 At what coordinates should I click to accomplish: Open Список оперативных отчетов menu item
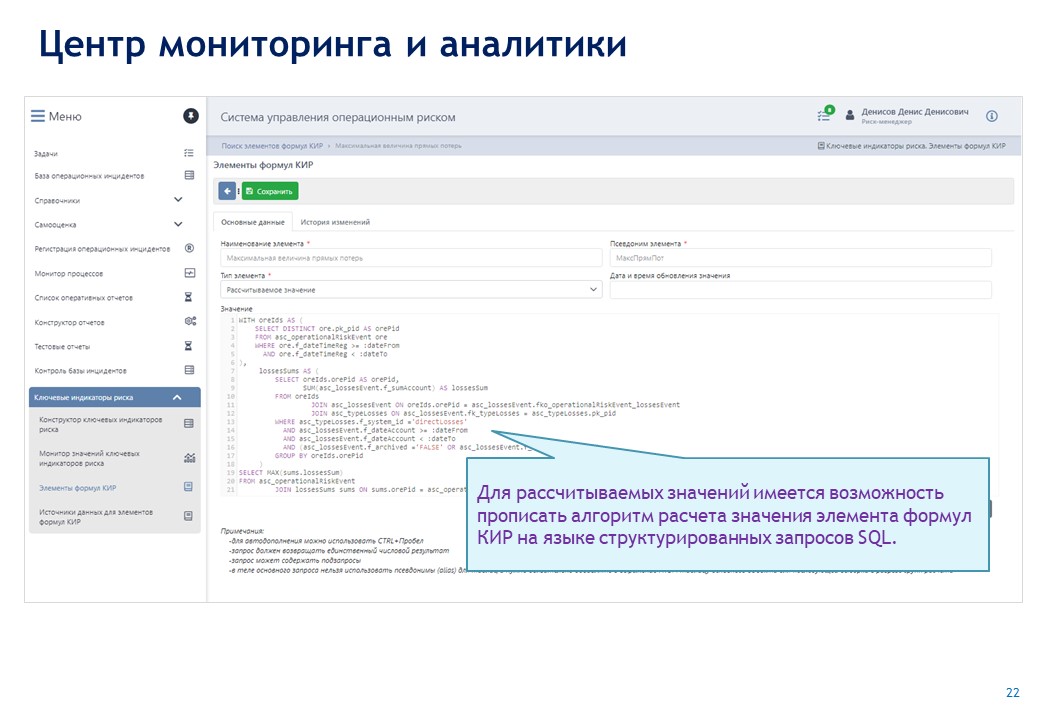click(x=84, y=298)
